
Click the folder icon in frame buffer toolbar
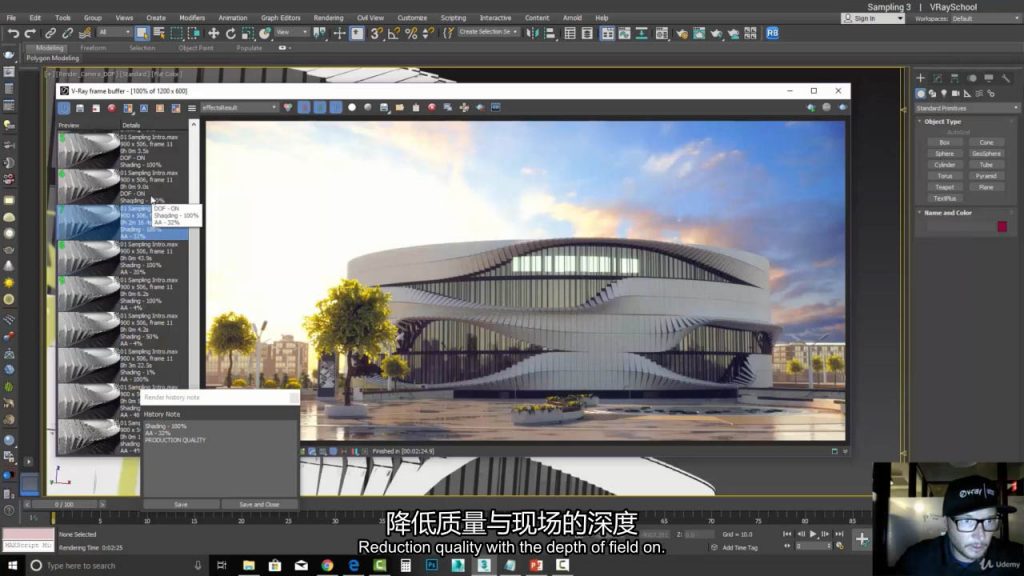(x=400, y=107)
